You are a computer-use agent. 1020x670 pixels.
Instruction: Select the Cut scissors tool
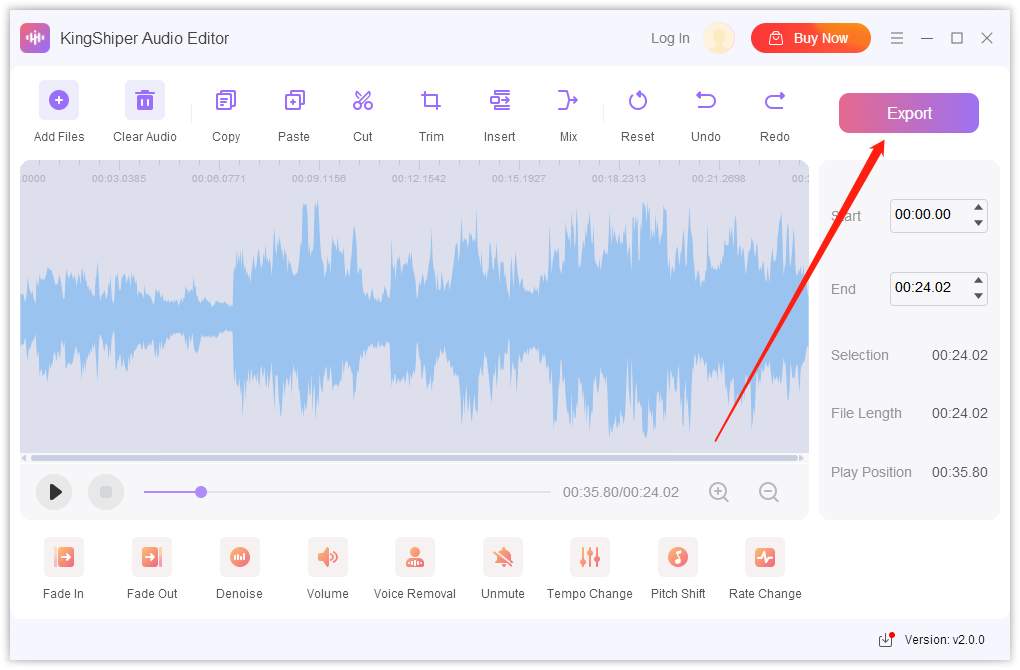(x=363, y=100)
